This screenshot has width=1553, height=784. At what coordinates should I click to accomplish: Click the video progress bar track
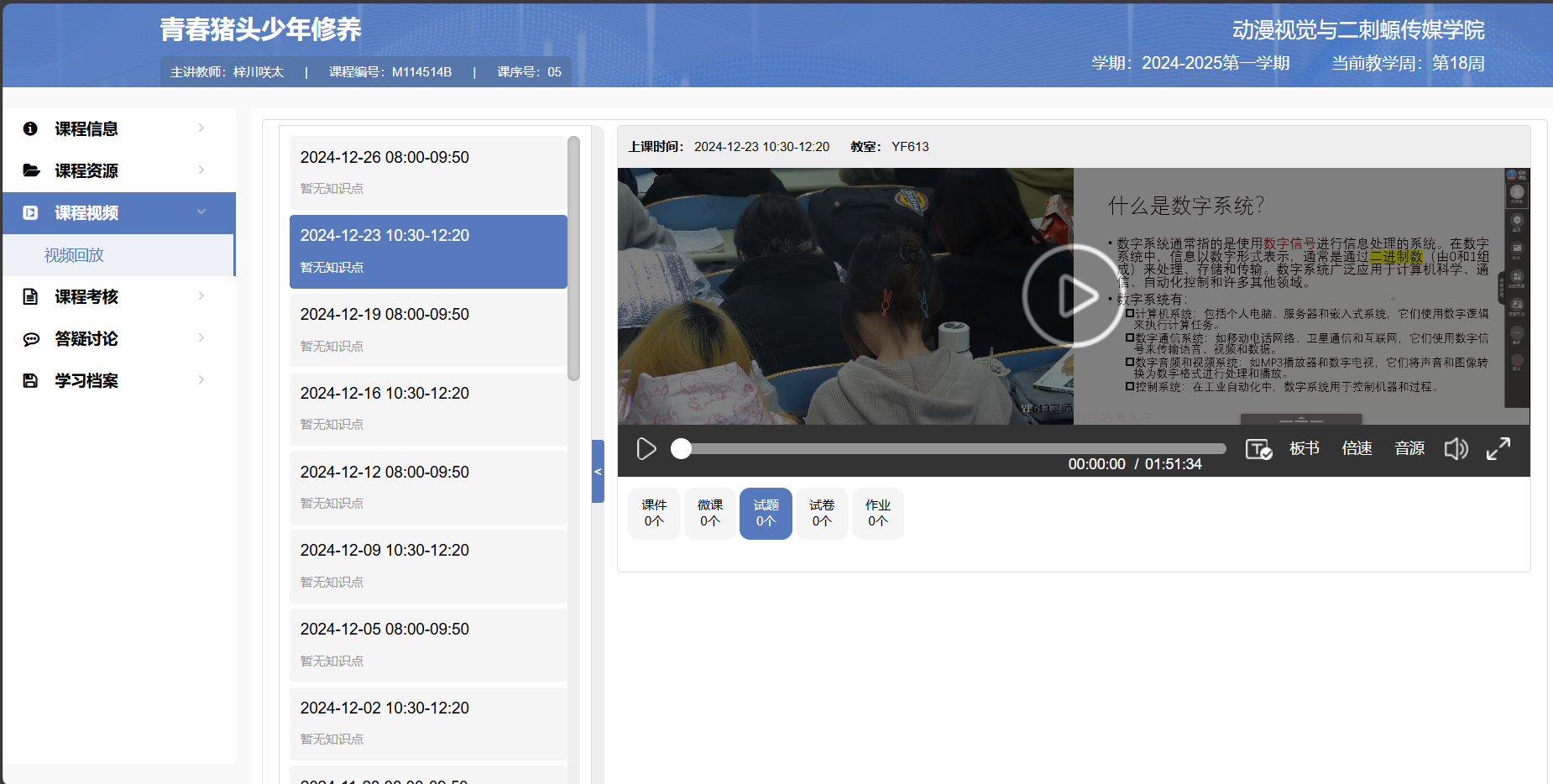pos(954,449)
